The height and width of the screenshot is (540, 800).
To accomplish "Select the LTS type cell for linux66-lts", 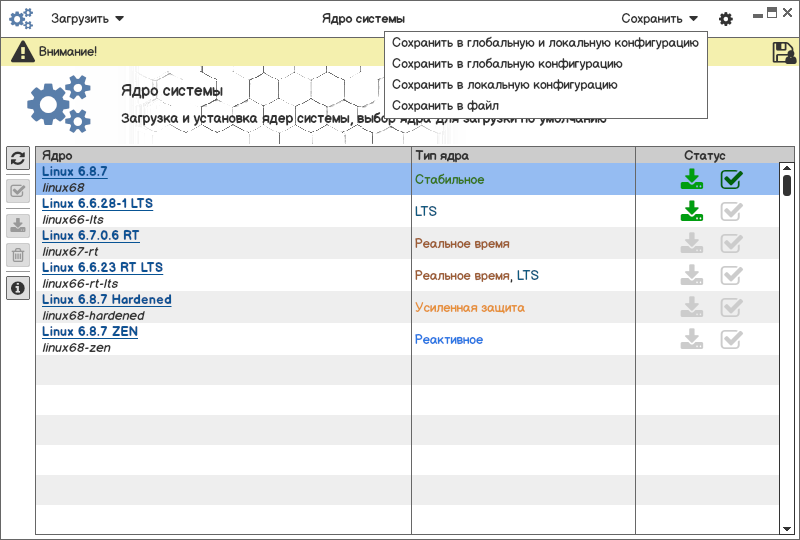I will [x=523, y=211].
